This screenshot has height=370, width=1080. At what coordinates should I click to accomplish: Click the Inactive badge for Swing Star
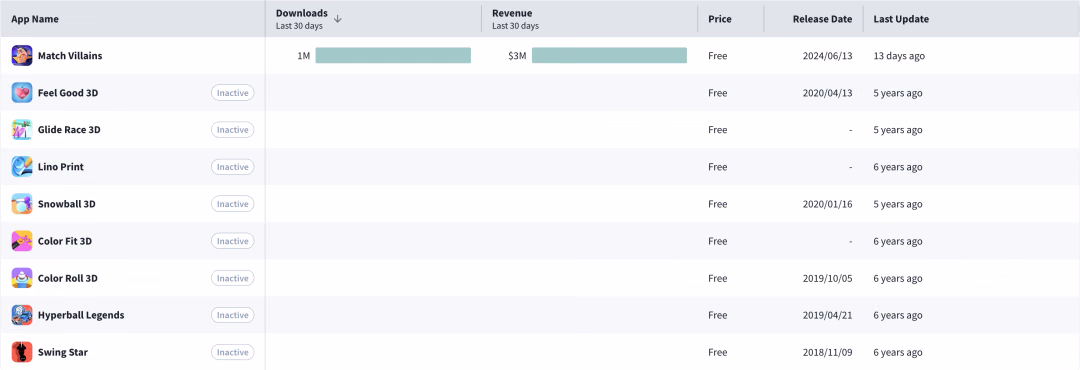(233, 352)
